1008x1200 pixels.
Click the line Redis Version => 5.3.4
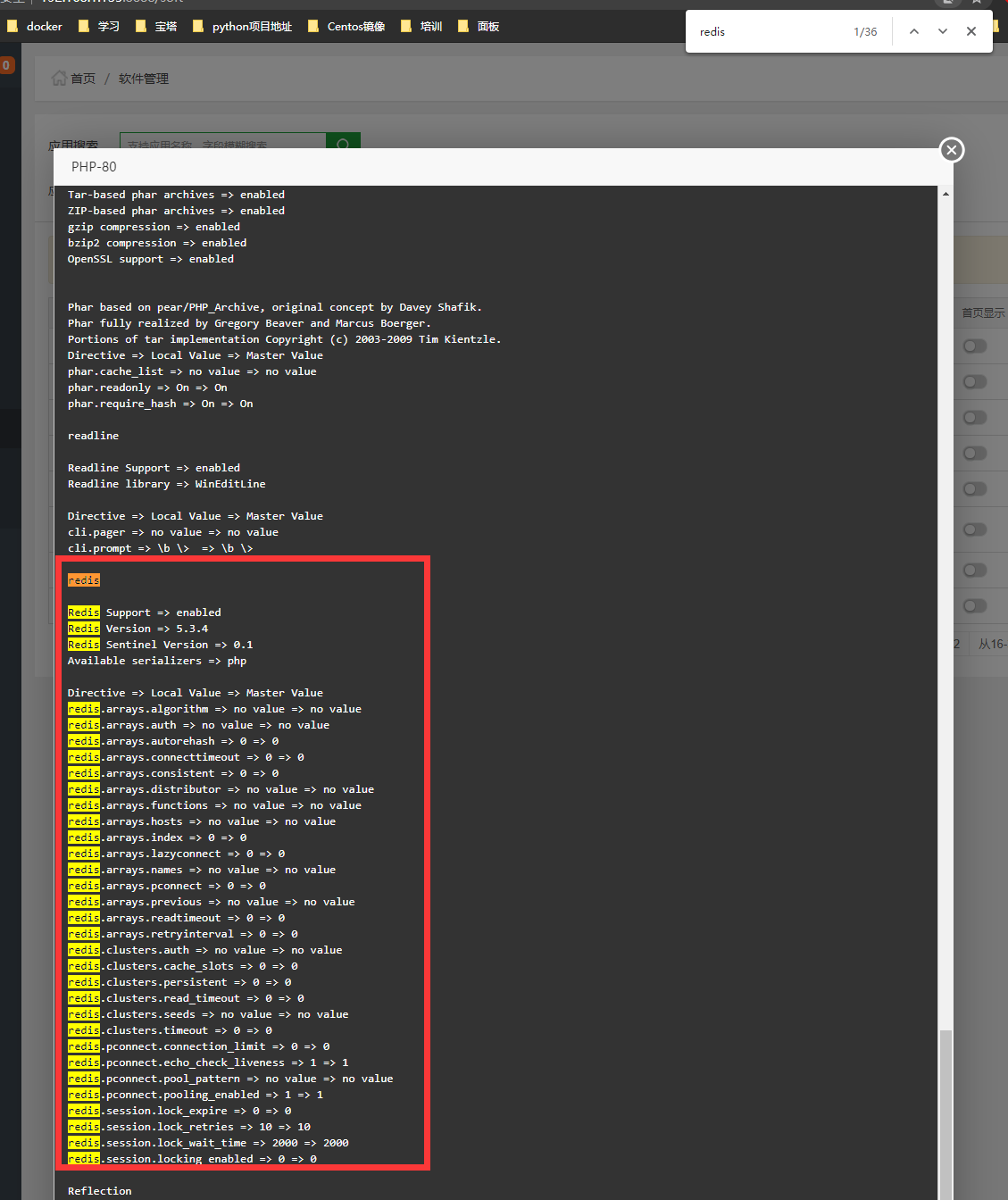click(x=138, y=629)
